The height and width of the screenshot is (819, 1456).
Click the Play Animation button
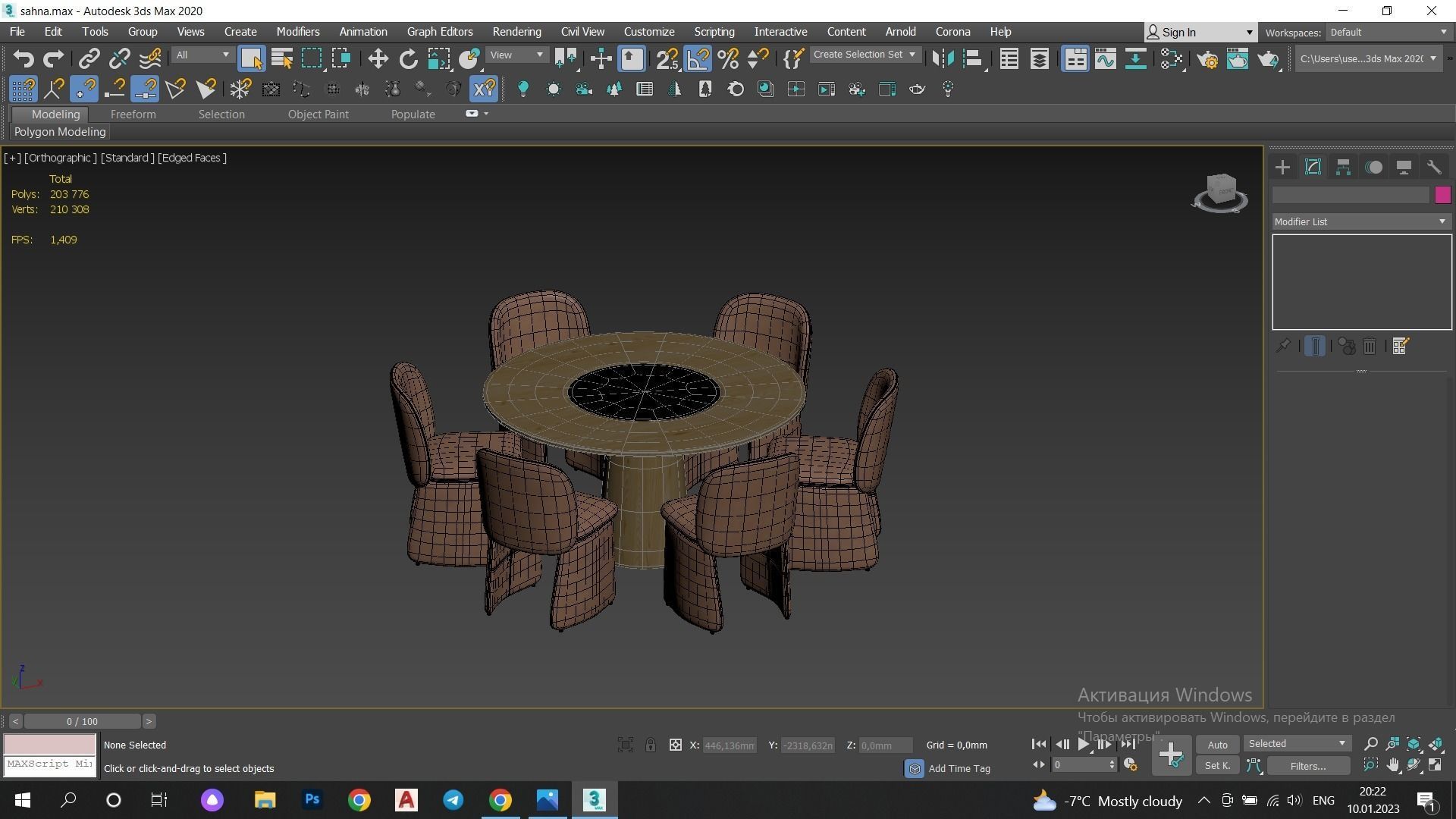pyautogui.click(x=1084, y=745)
